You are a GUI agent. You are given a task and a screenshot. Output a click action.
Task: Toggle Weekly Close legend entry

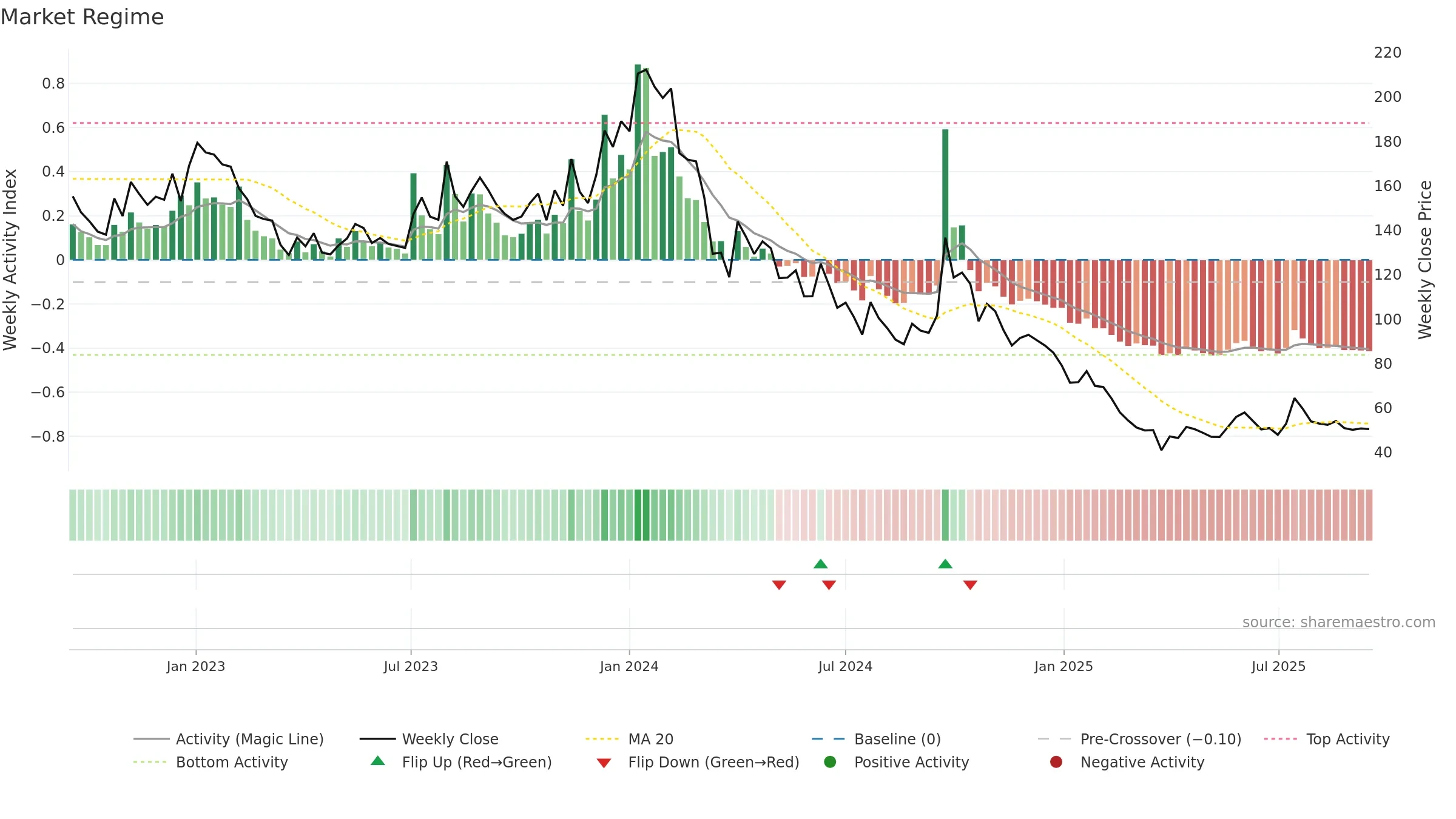coord(429,739)
